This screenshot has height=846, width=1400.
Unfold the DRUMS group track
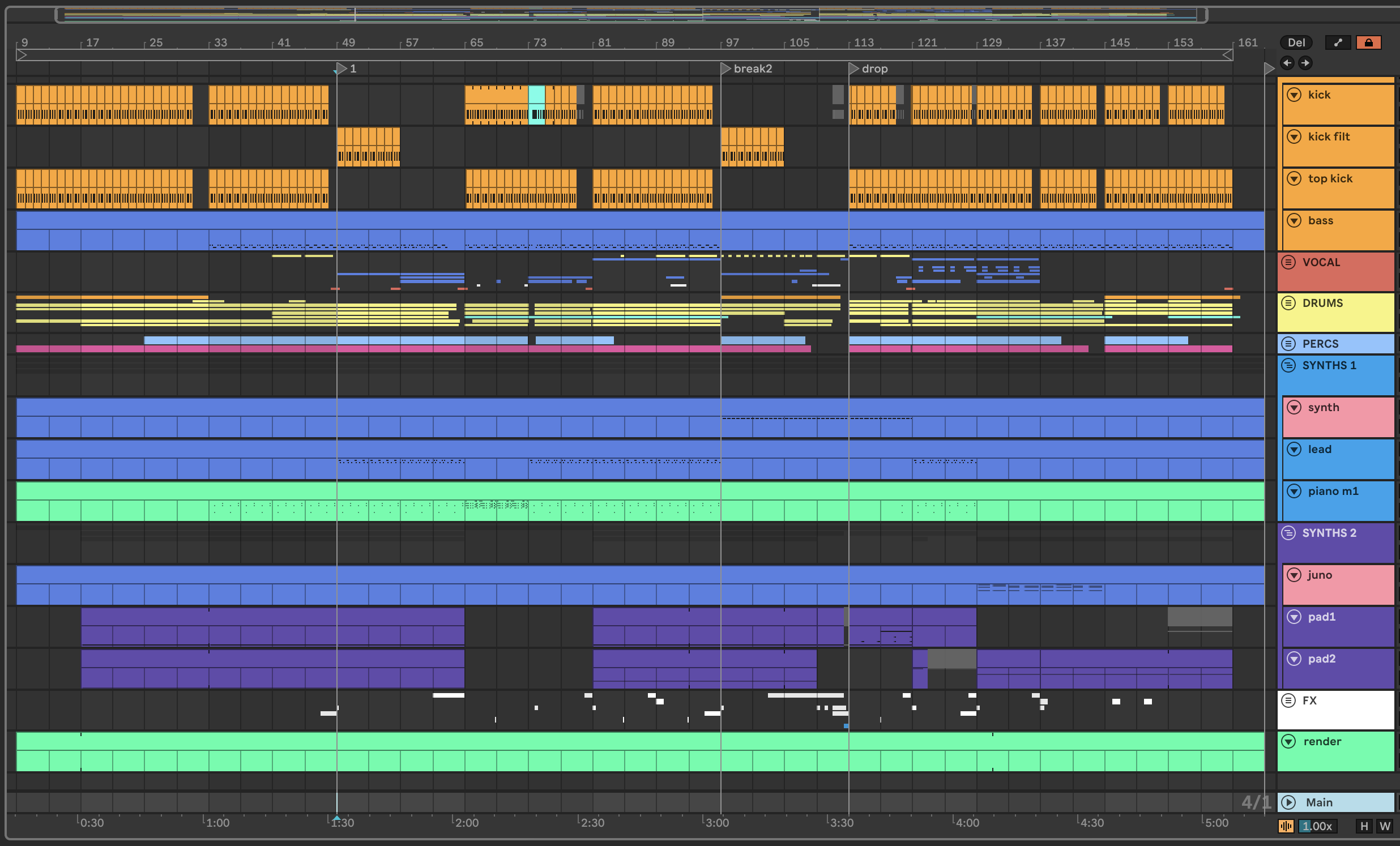[x=1288, y=303]
